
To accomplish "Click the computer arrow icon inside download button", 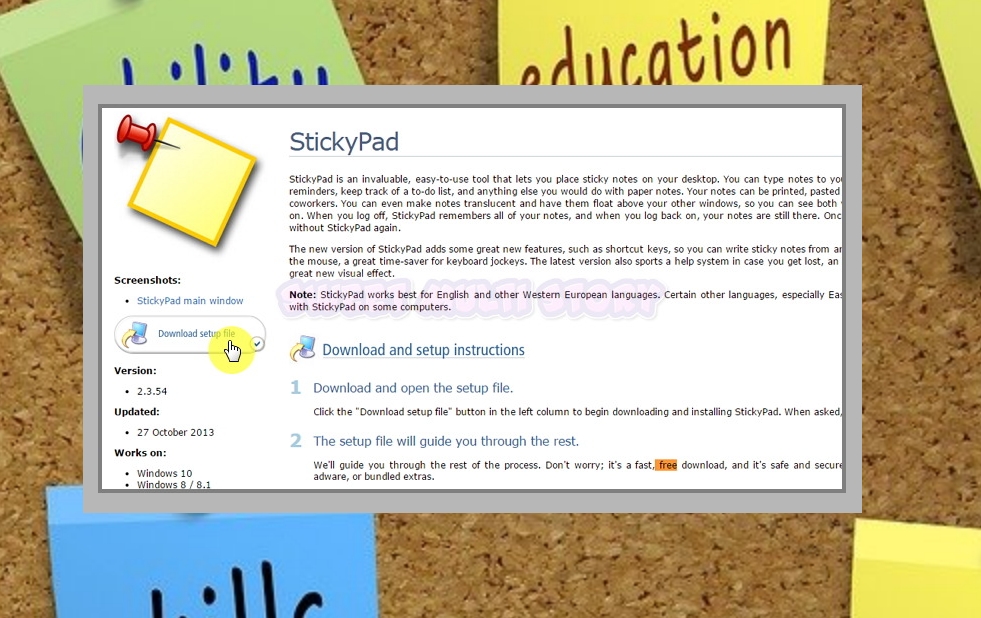I will click(135, 335).
